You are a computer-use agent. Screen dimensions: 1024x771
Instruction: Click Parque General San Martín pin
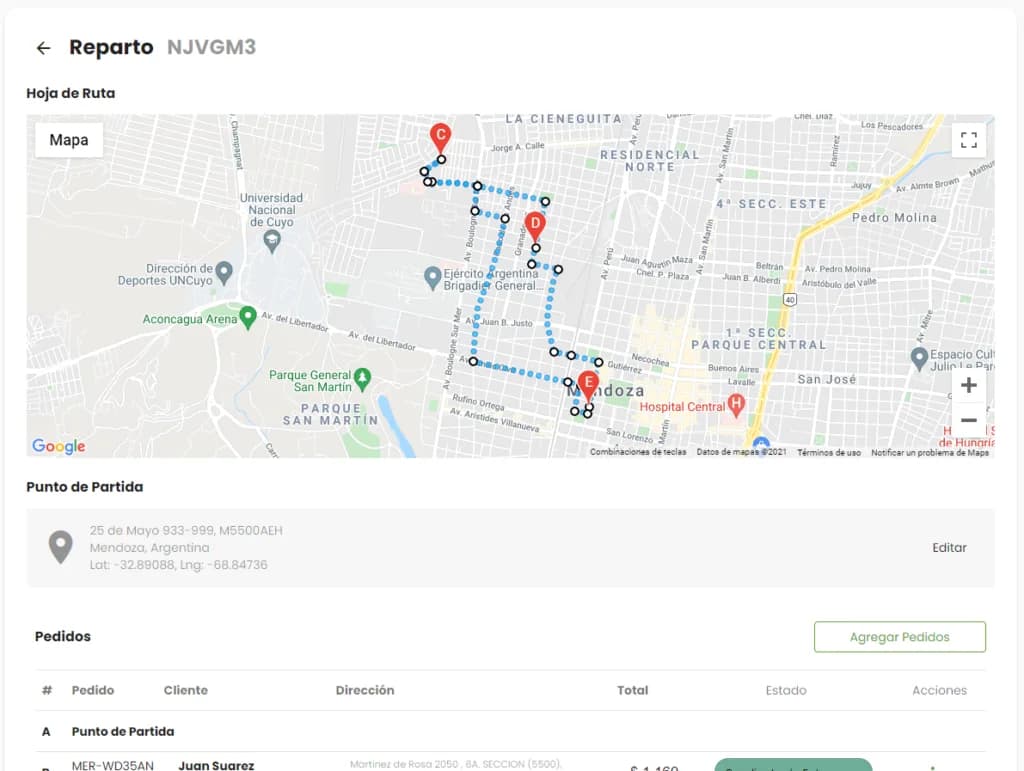point(362,379)
